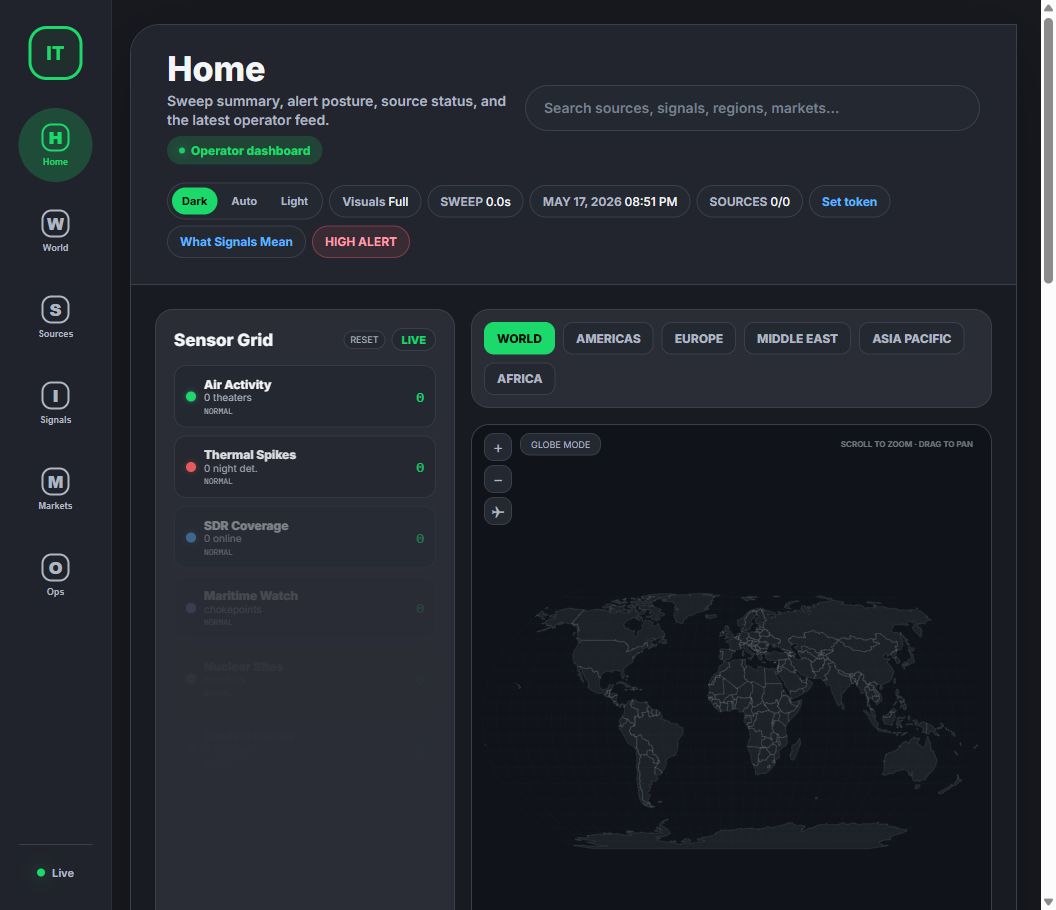Image resolution: width=1056 pixels, height=910 pixels.
Task: Click the scrollbar down arrow
Action: [x=1048, y=903]
